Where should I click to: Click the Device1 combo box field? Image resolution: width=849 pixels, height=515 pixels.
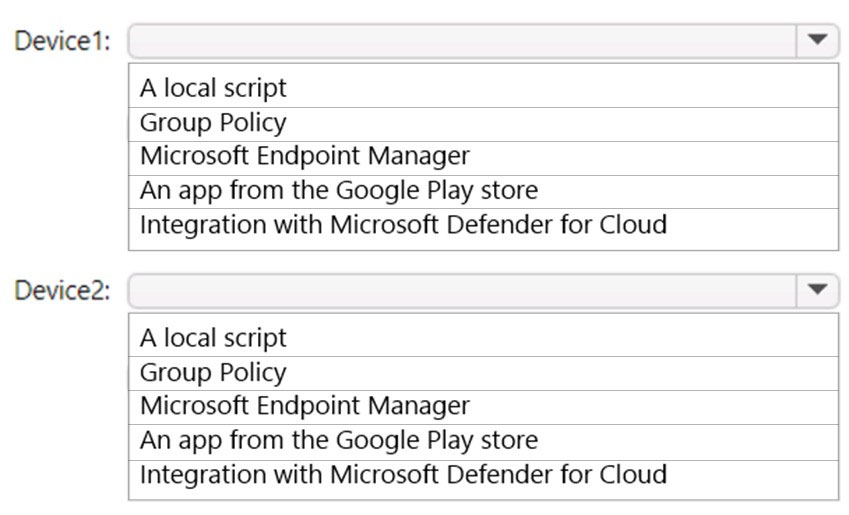(x=483, y=41)
